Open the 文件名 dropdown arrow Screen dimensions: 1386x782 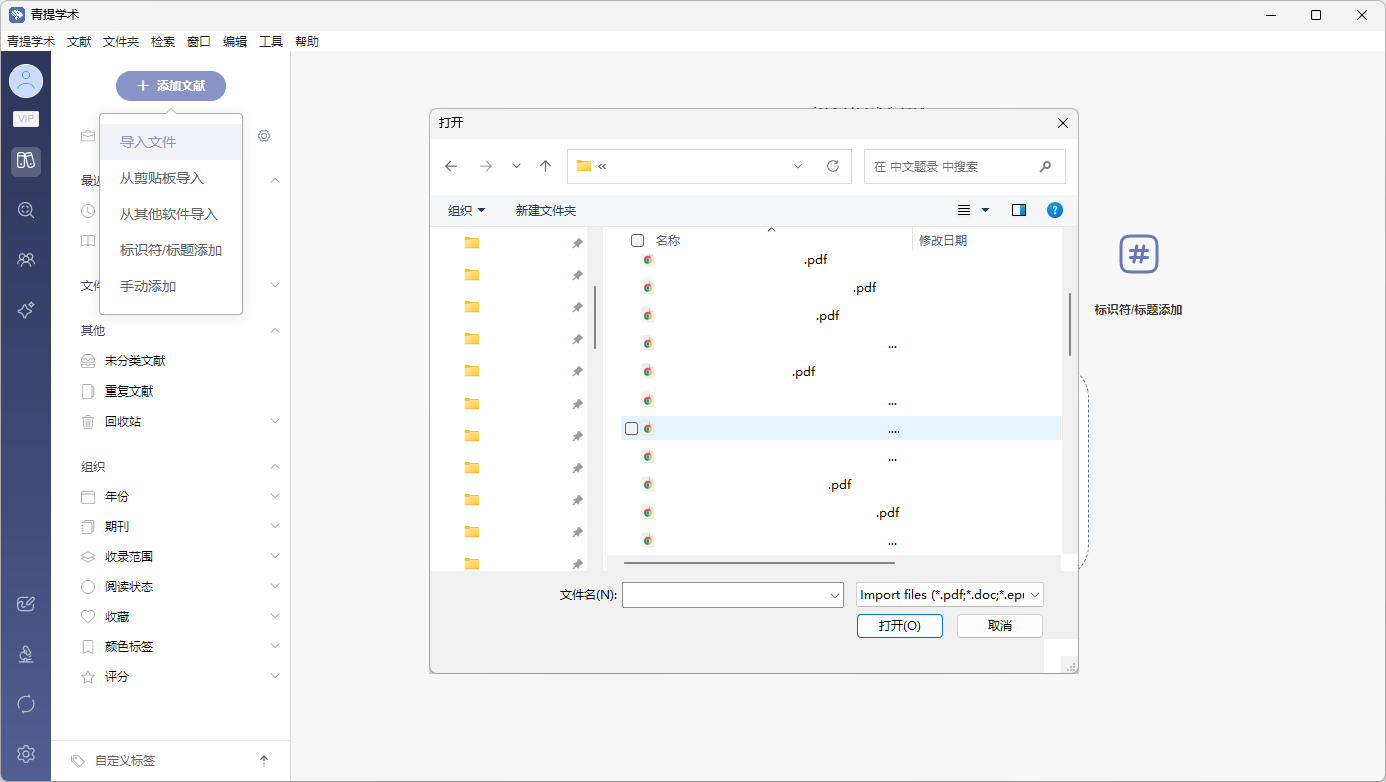(x=835, y=595)
